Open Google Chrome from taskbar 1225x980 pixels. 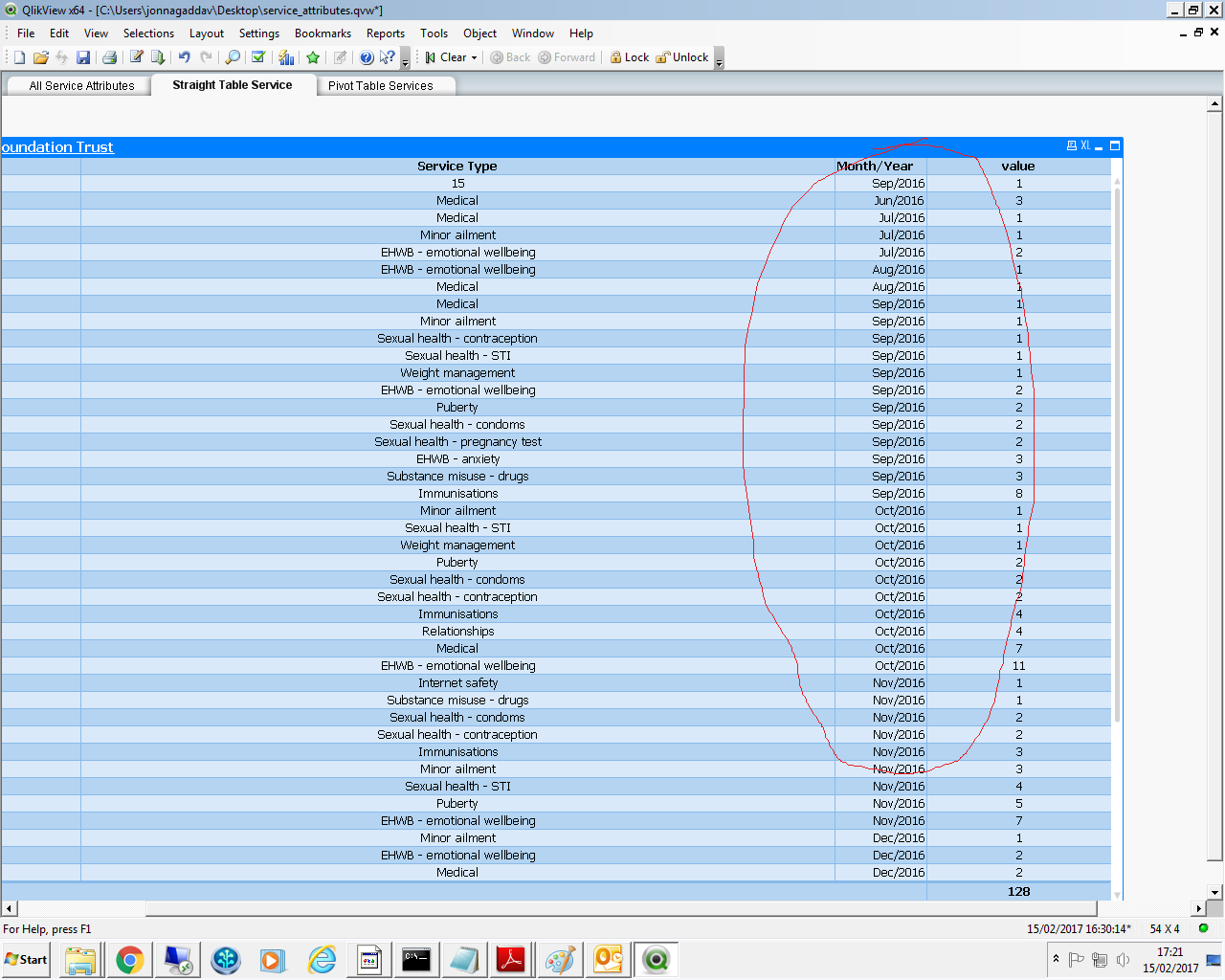(130, 960)
